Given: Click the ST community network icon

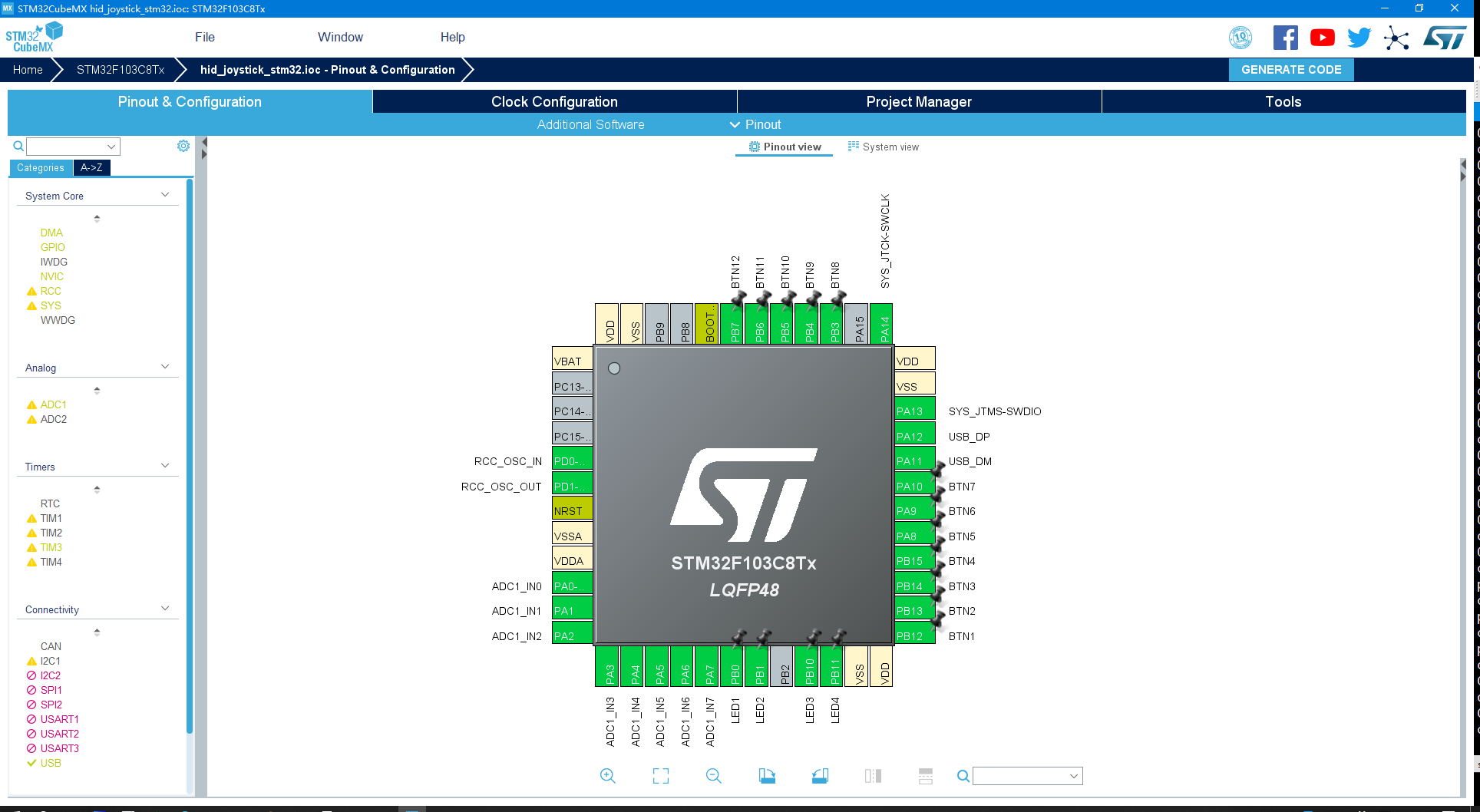Looking at the screenshot, I should pos(1396,38).
